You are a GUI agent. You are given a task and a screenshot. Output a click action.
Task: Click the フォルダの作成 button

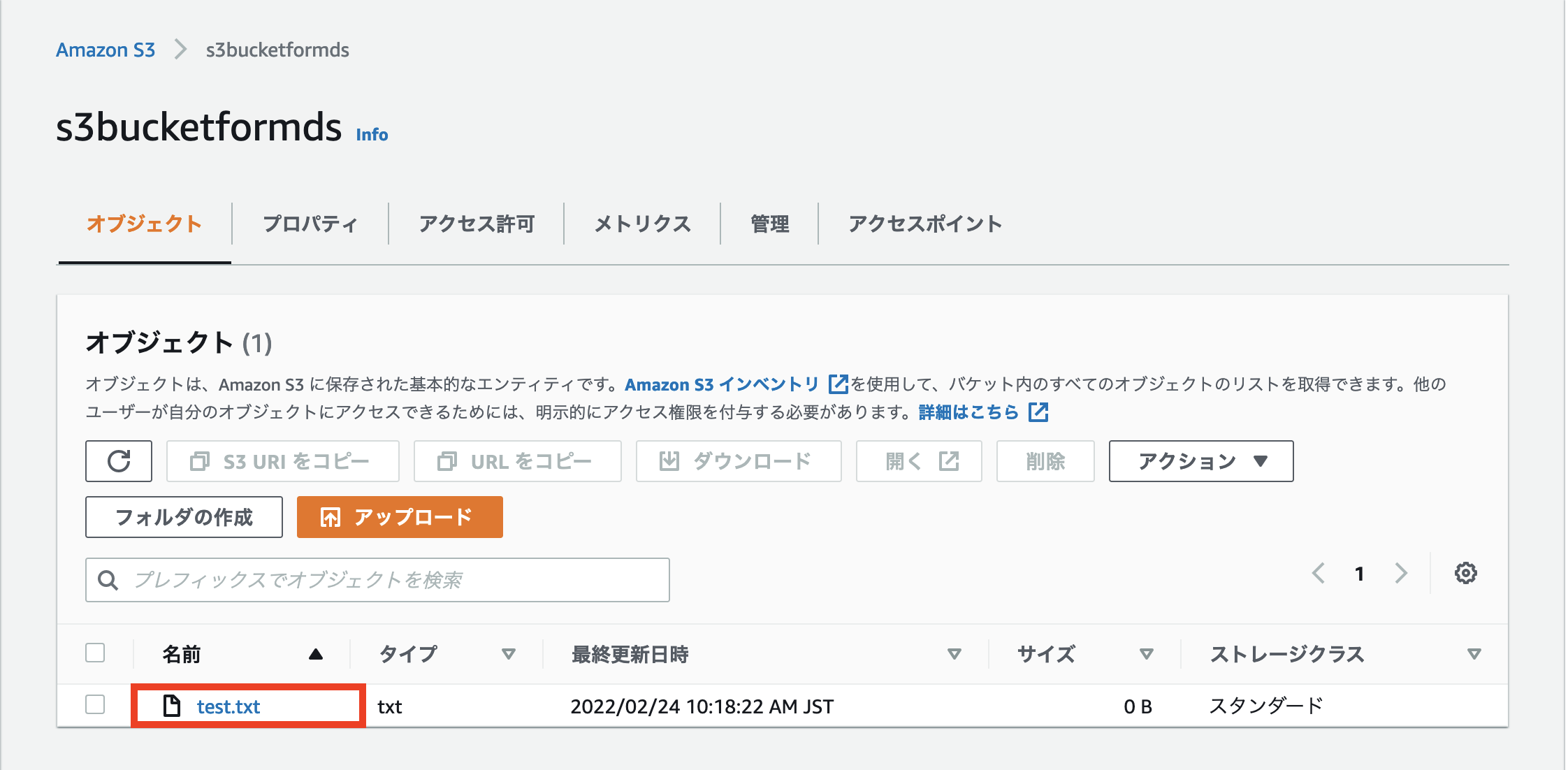pyautogui.click(x=183, y=517)
